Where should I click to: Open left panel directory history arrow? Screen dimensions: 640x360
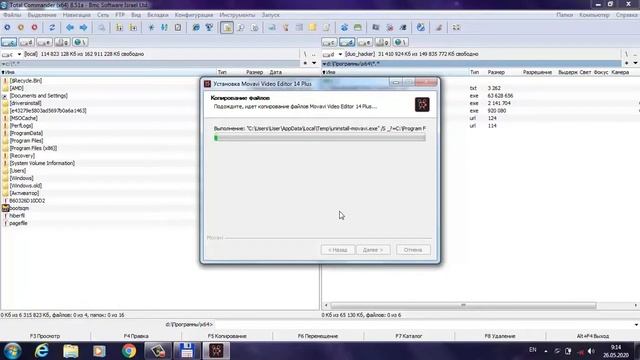coord(314,63)
